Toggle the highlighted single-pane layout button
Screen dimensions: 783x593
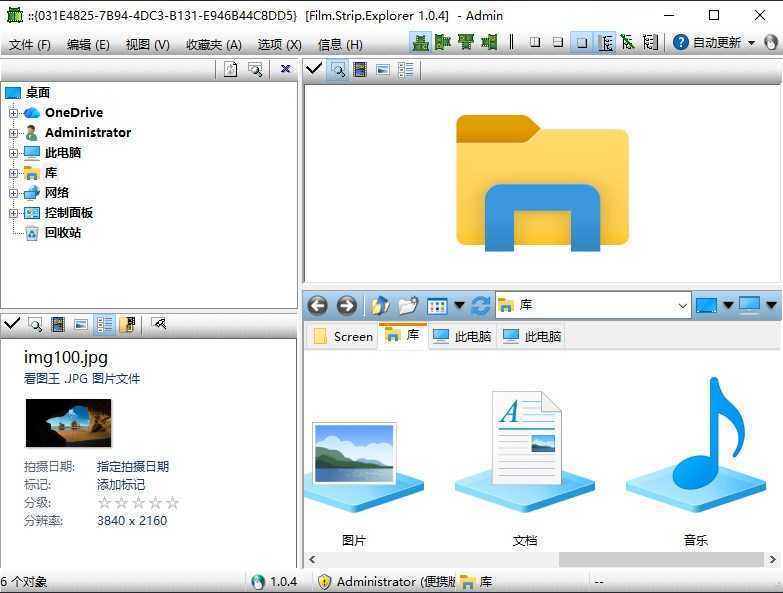click(x=582, y=42)
